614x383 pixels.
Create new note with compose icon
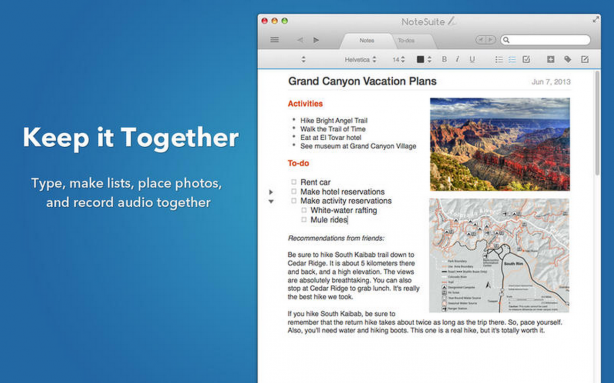click(585, 59)
